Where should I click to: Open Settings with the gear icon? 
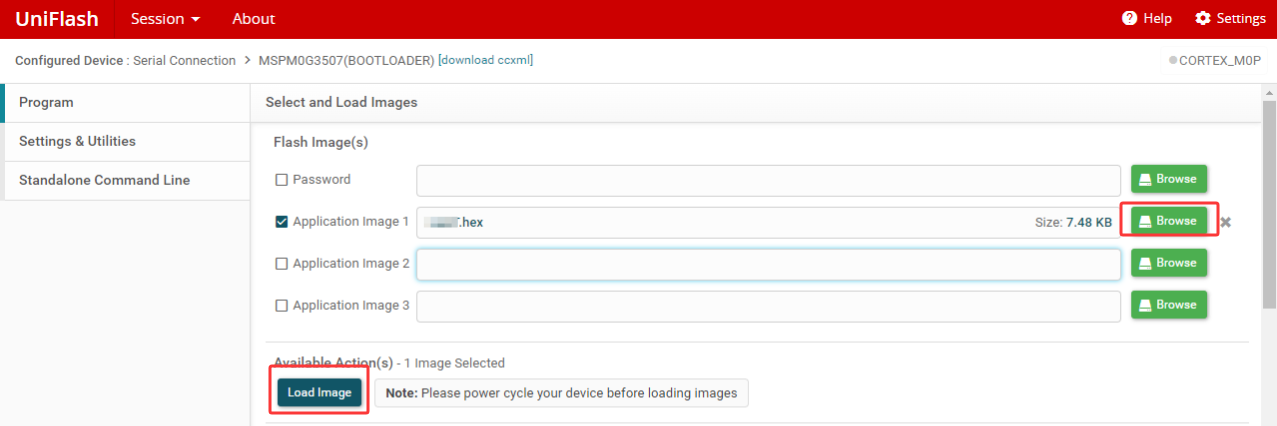point(1230,19)
